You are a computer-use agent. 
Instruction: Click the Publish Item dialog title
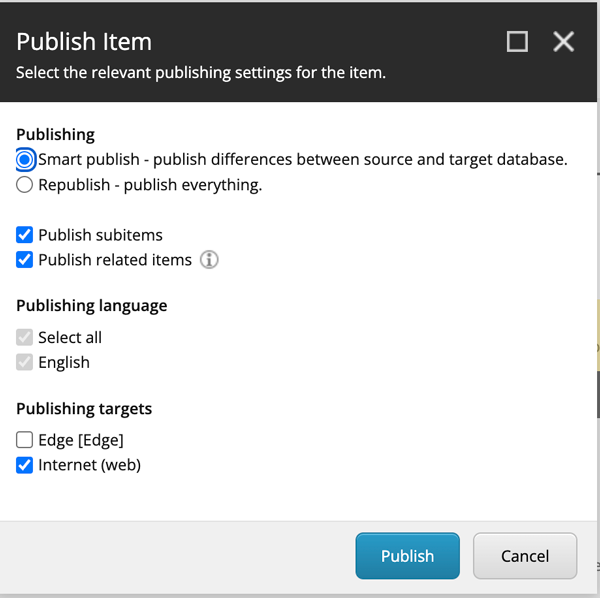coord(84,42)
